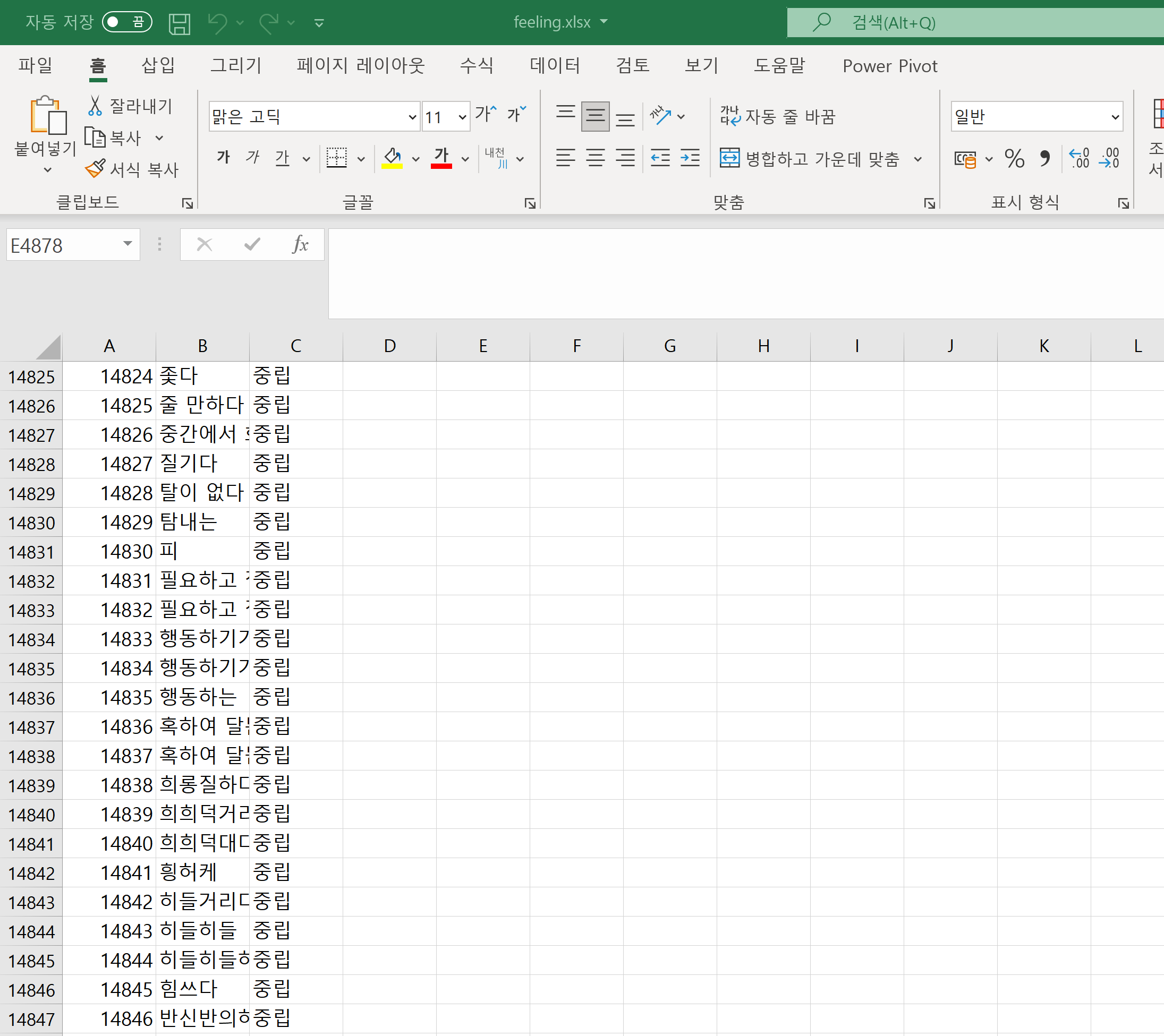1164x1036 pixels.
Task: Click the Save icon in title bar
Action: (x=179, y=23)
